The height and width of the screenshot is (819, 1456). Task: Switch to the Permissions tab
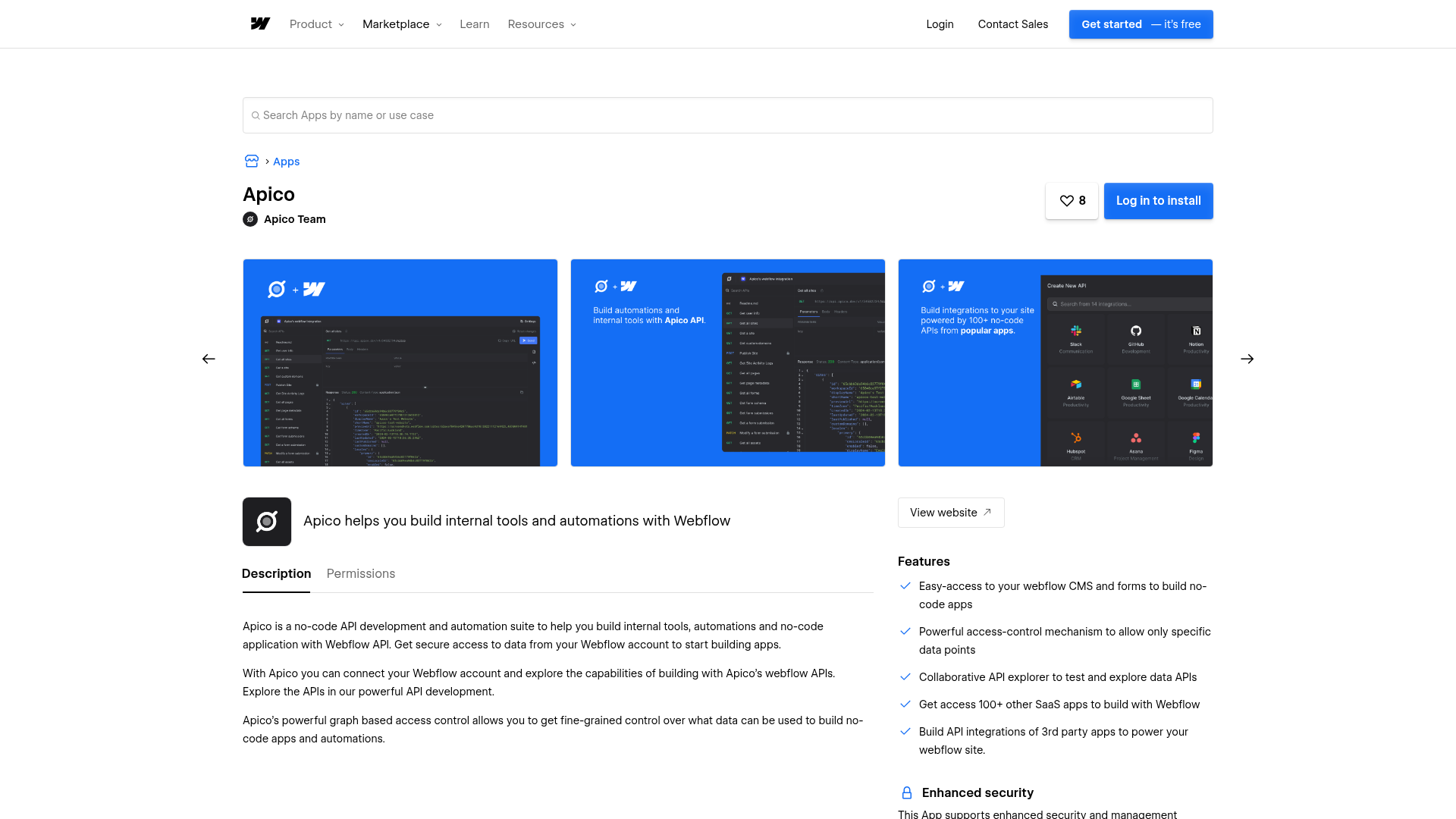361,574
